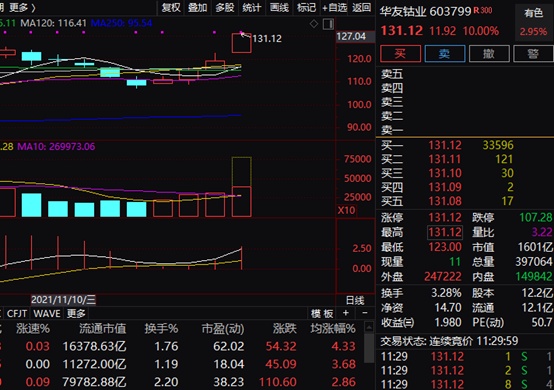Click the boxed 最高 value 131.12

(445, 232)
